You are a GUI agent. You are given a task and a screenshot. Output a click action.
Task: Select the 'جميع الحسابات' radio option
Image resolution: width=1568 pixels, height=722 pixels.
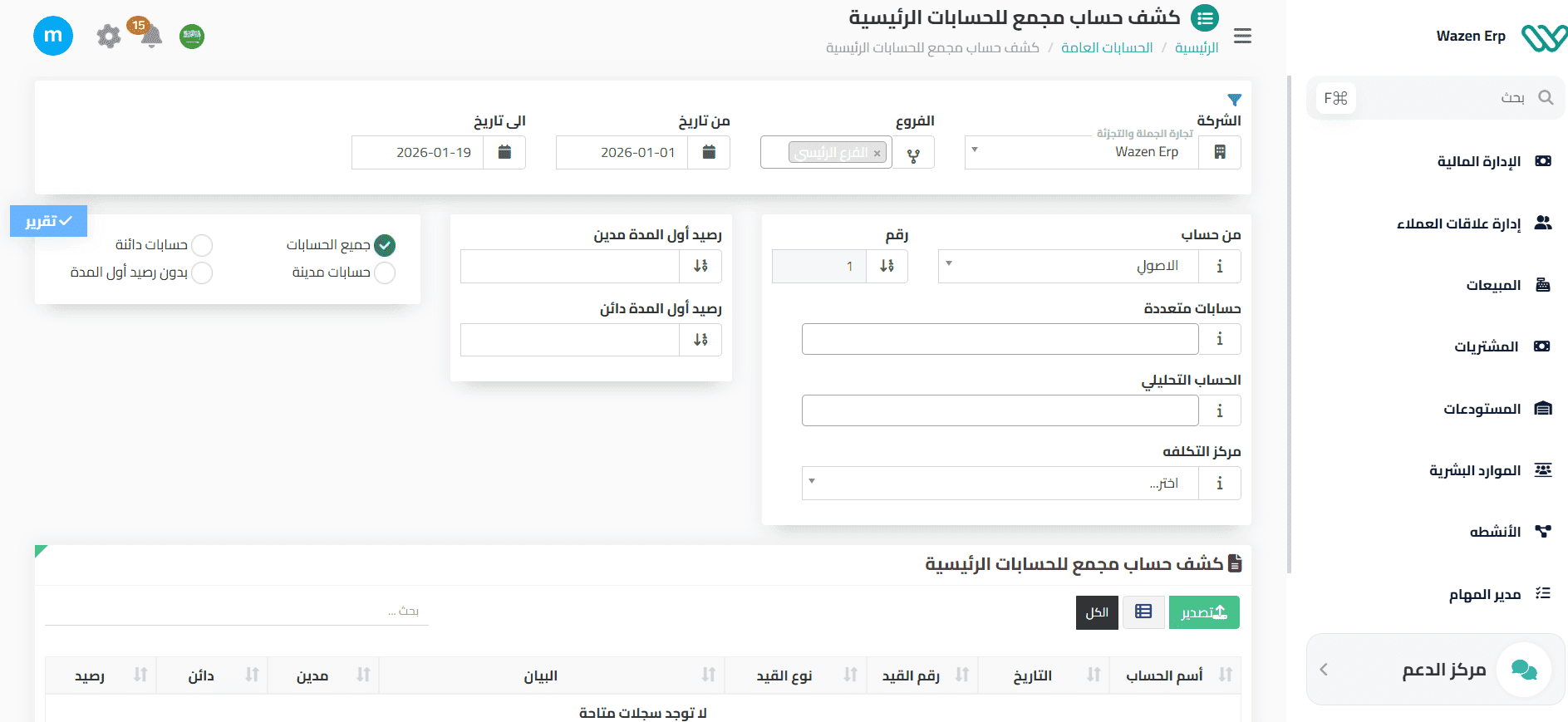(385, 245)
